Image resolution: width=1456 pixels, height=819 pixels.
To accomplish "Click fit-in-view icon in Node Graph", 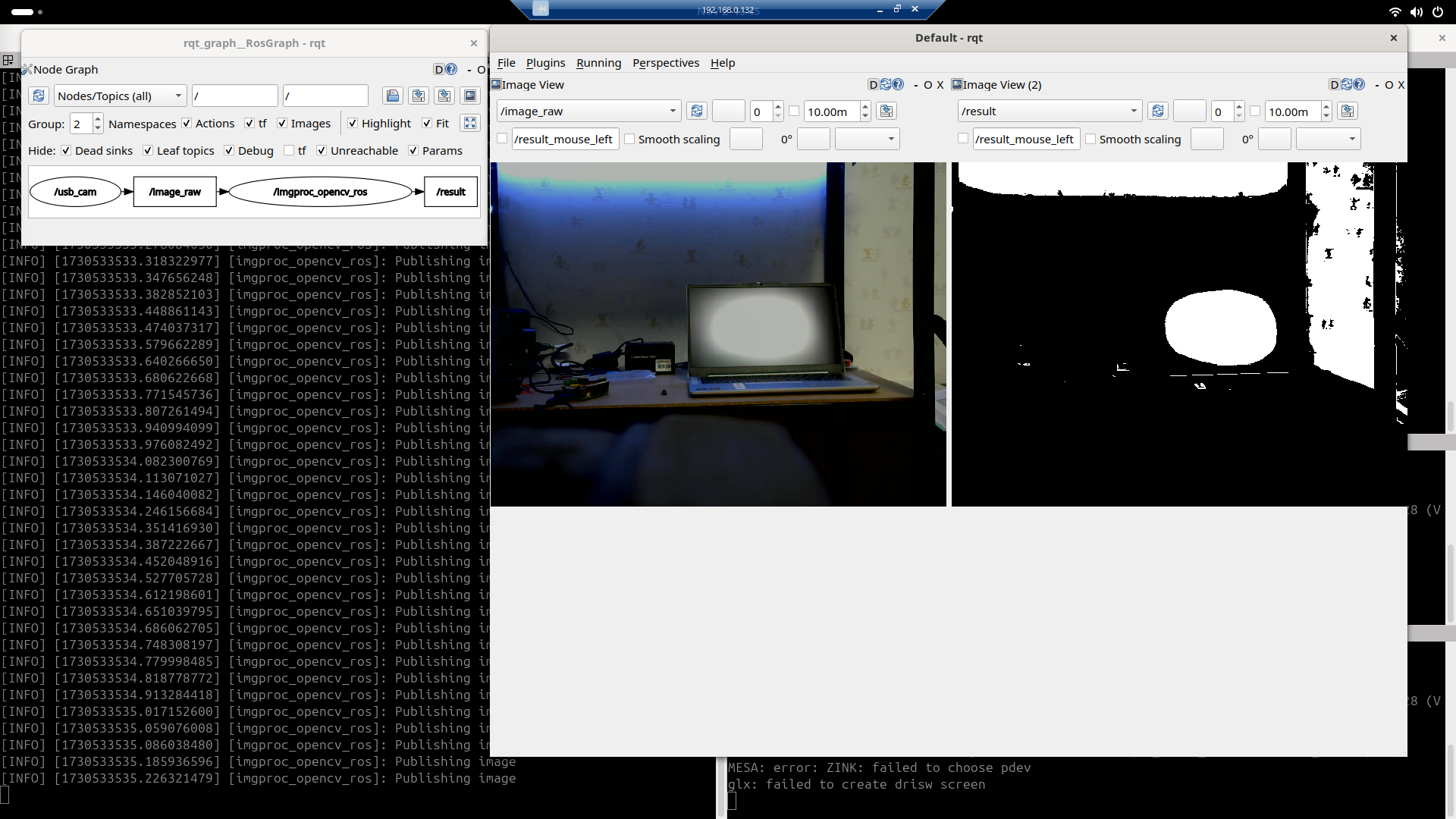I will click(470, 124).
